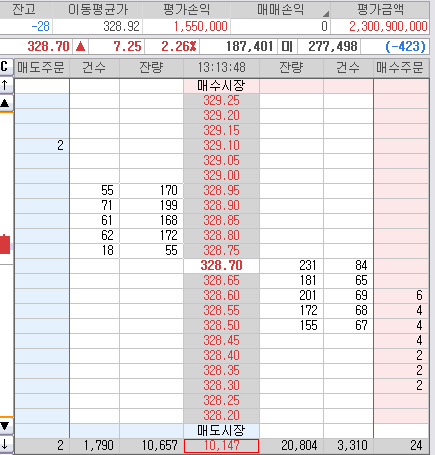Click buy quantity 181 at 328.65
This screenshot has height=455, width=435.
tap(291, 281)
